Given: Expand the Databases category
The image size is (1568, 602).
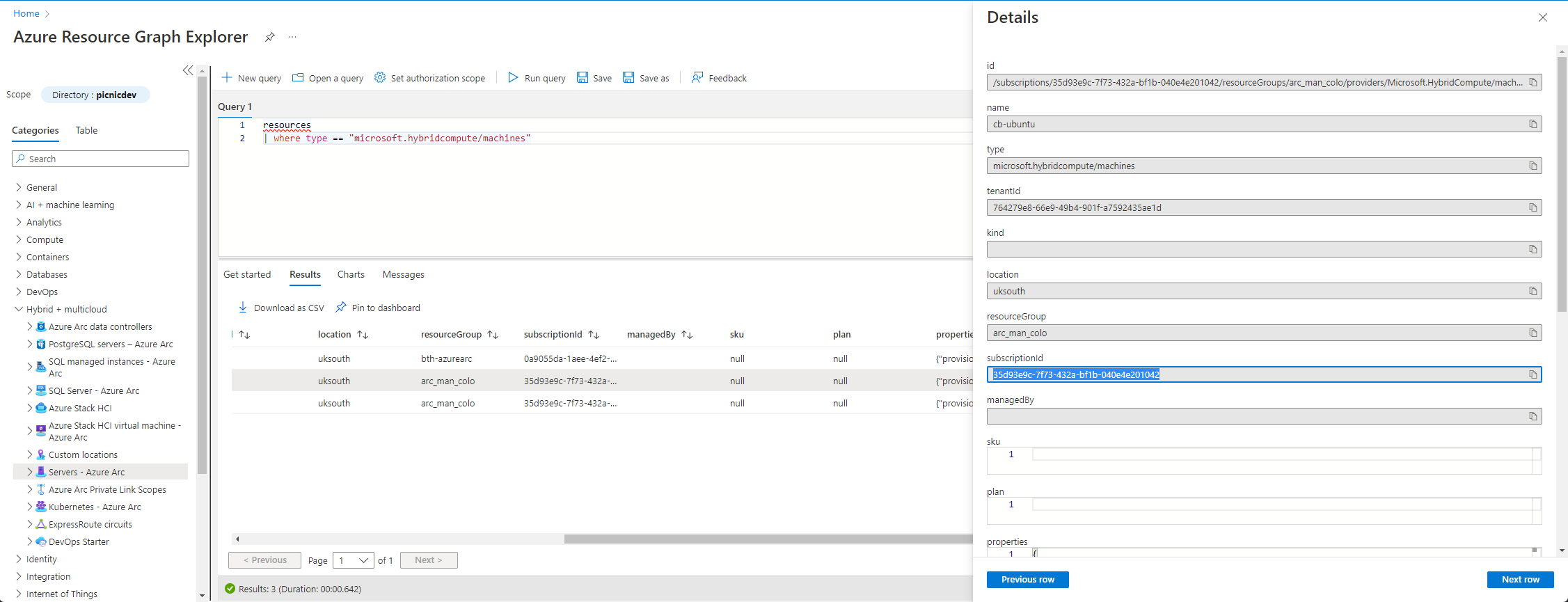Looking at the screenshot, I should pyautogui.click(x=19, y=274).
